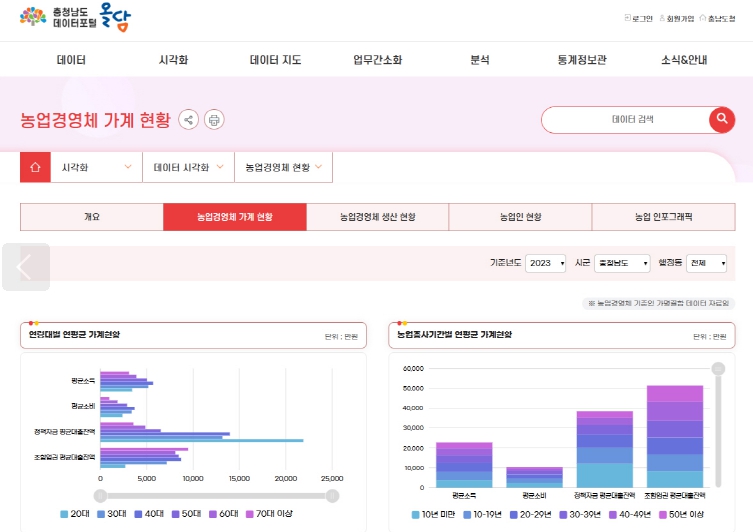Click the print icon beside the page title
This screenshot has height=532, width=753.
tap(214, 120)
